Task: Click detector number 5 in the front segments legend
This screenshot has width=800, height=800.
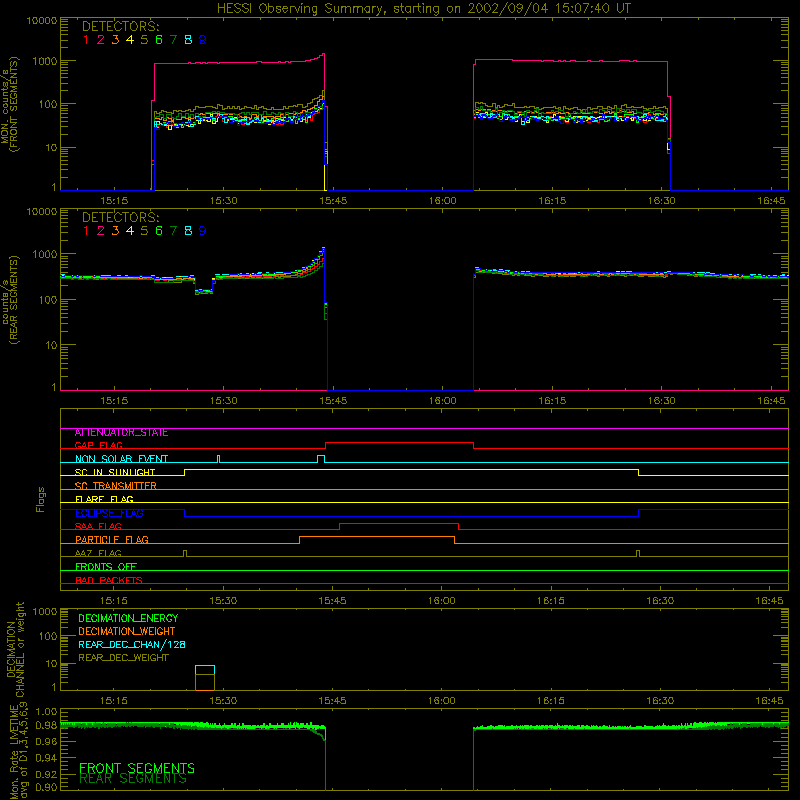Action: 144,40
